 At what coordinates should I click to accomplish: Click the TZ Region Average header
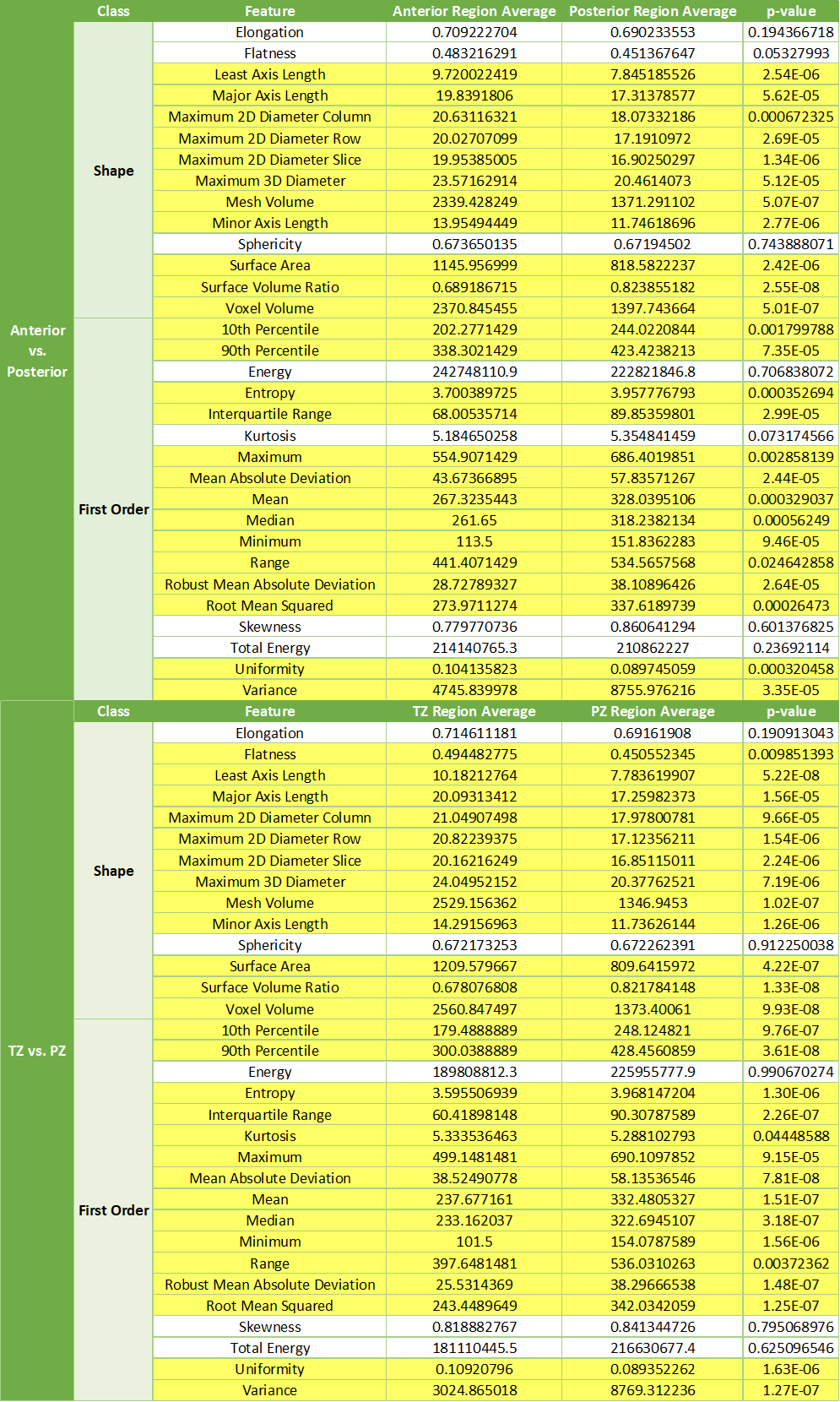[x=474, y=711]
